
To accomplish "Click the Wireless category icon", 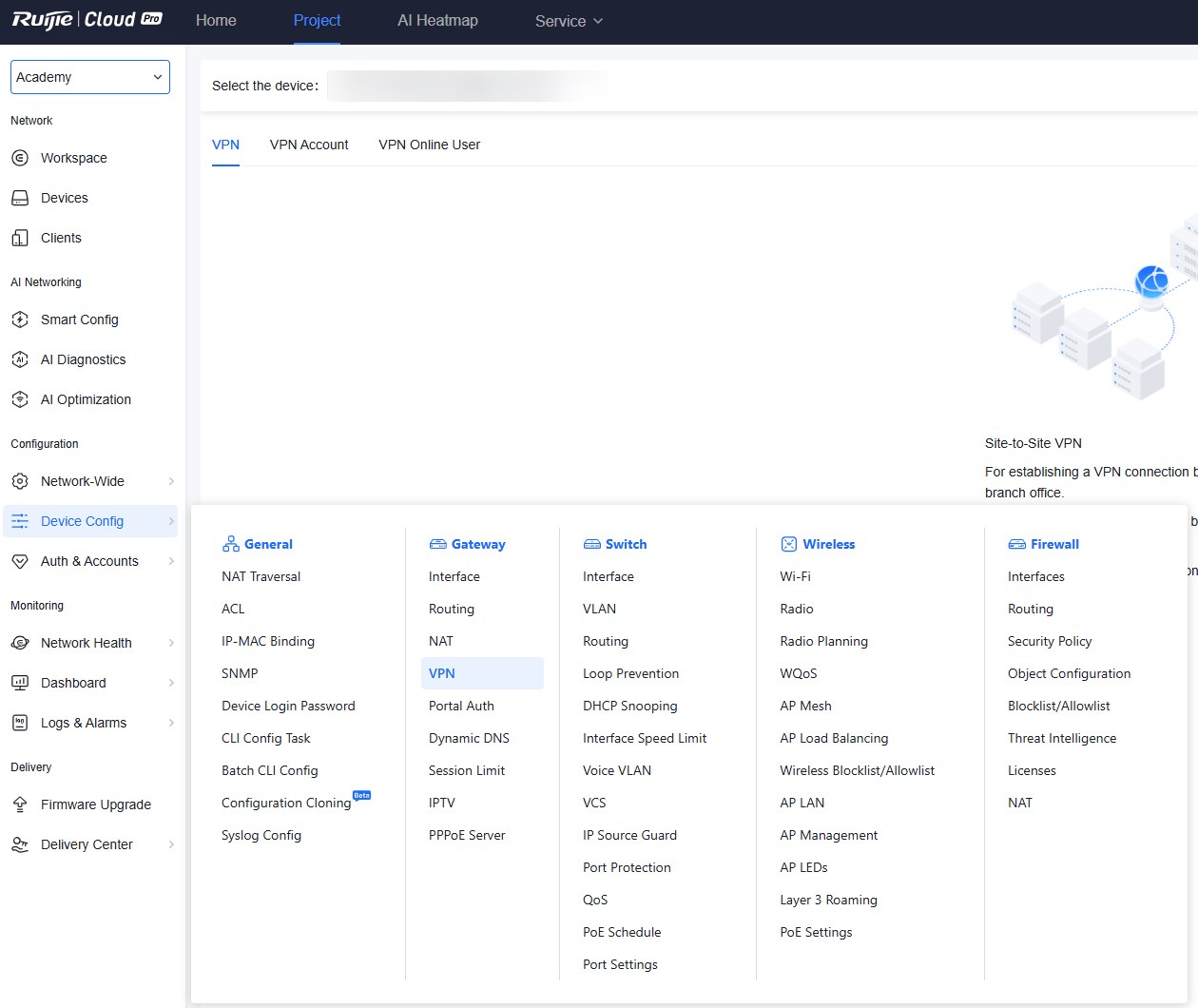I will pyautogui.click(x=788, y=544).
